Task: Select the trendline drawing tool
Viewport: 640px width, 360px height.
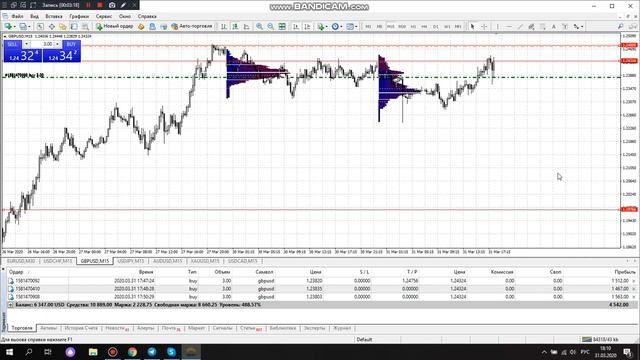Action: coord(520,27)
